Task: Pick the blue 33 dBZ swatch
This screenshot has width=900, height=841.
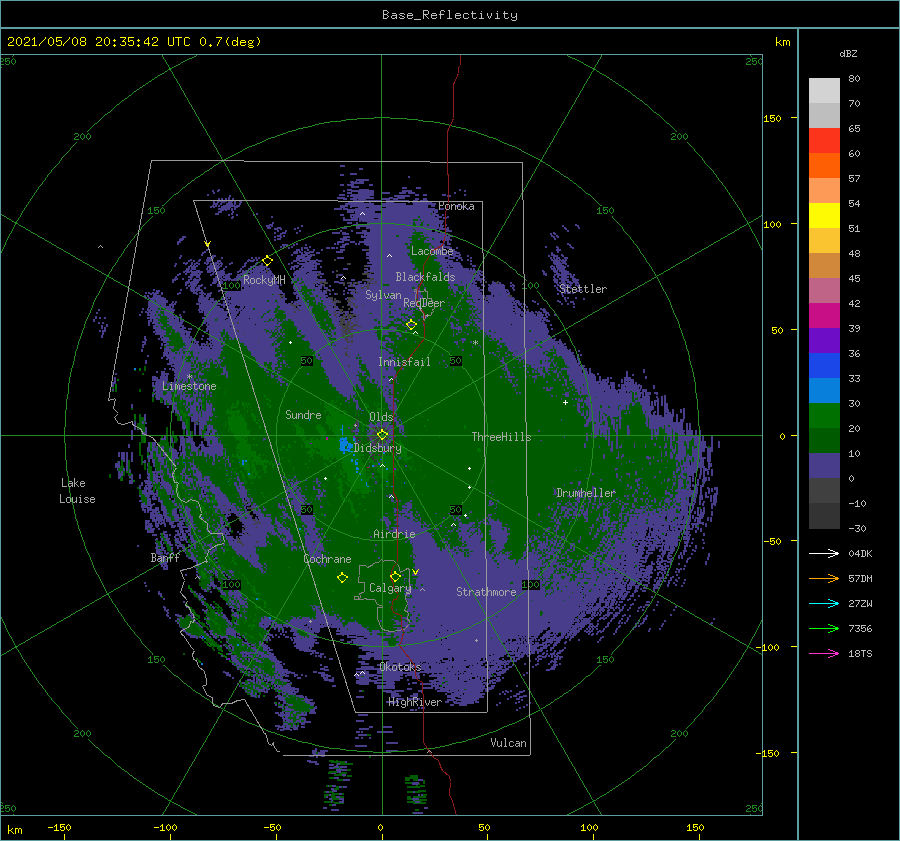Action: (x=824, y=366)
